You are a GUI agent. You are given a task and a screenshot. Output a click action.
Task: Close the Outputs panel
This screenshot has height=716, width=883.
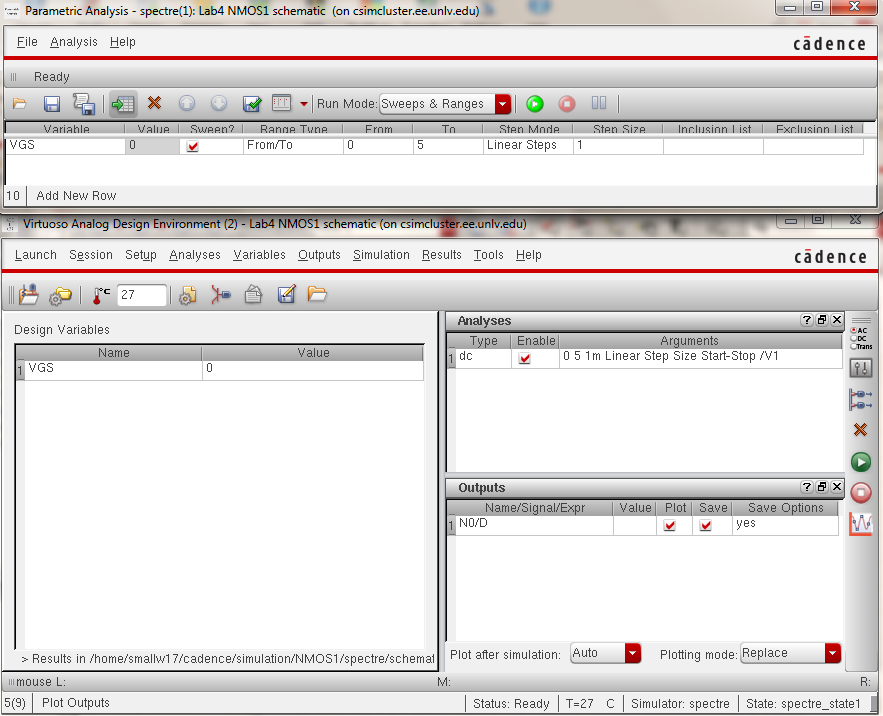click(837, 487)
